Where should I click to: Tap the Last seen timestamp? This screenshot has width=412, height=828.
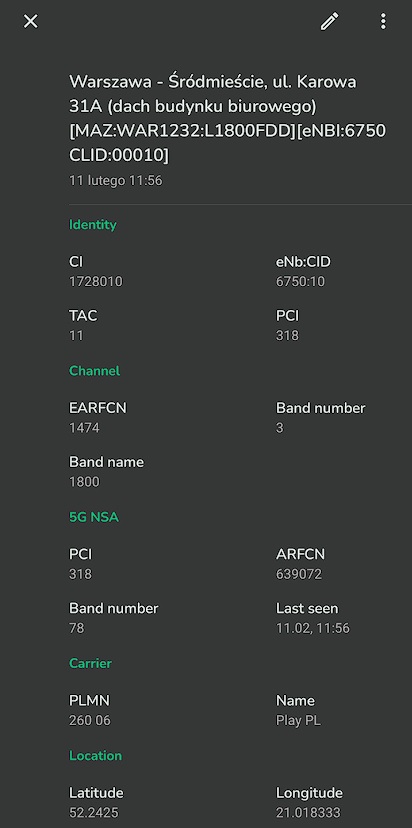[x=313, y=628]
